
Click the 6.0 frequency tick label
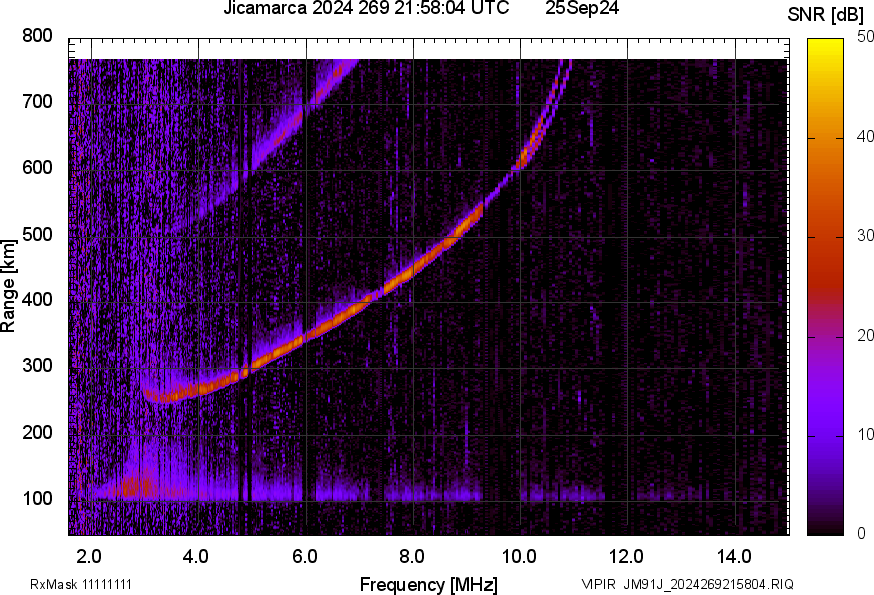tap(304, 556)
